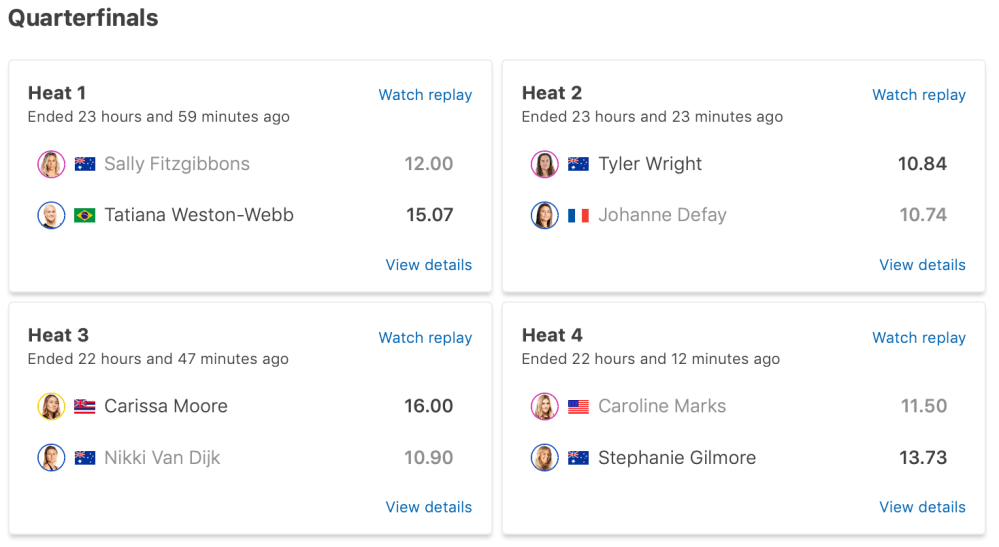
Task: Click Nikki Van Dijk's avatar photo
Action: (51, 458)
